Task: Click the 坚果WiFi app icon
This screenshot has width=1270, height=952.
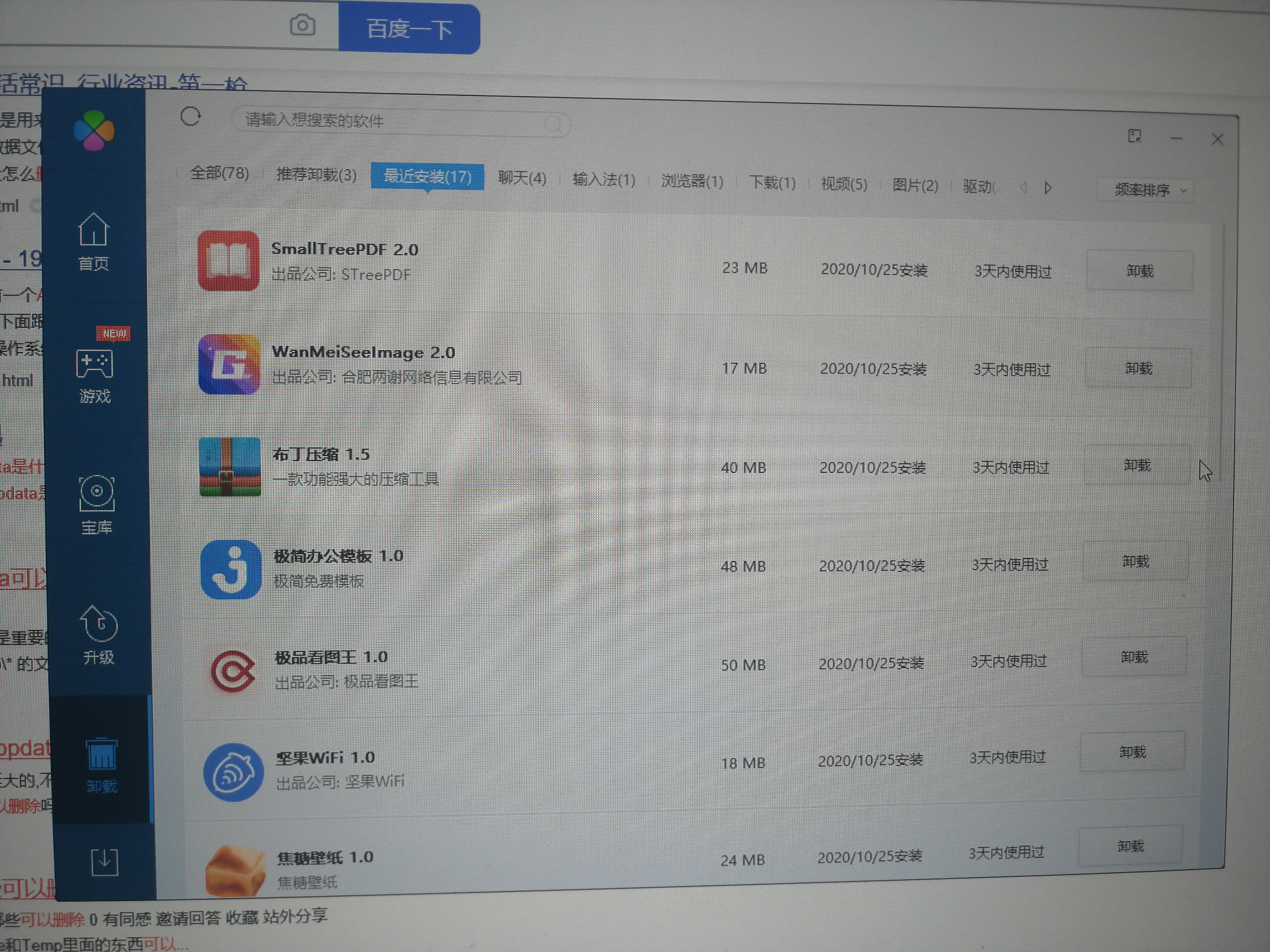Action: pos(233,772)
